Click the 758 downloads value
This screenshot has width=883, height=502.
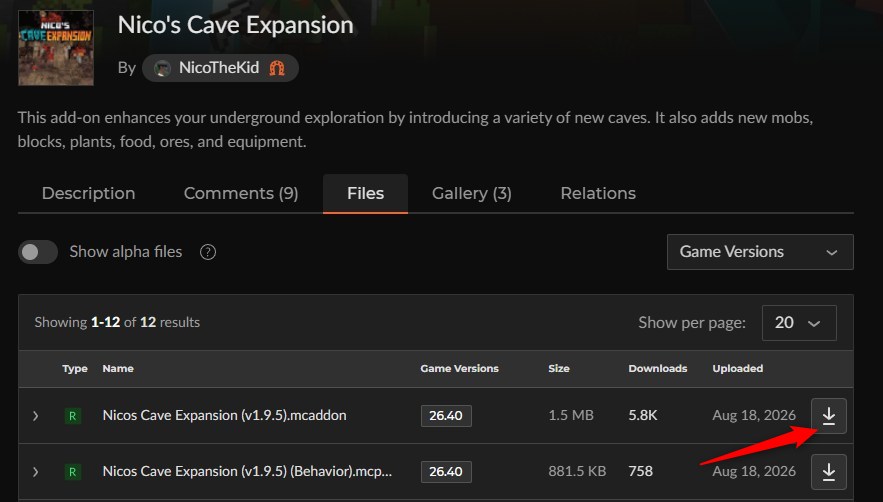[x=641, y=471]
